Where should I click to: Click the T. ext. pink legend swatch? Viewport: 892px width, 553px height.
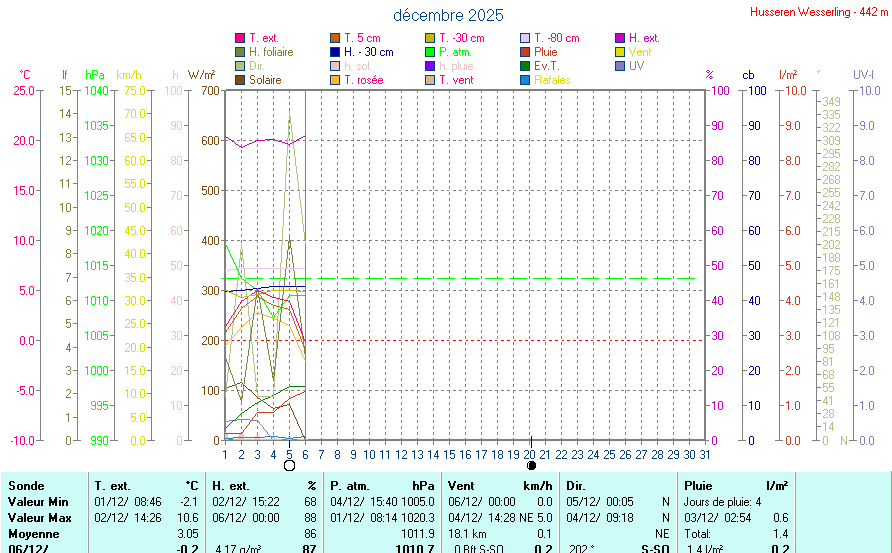tap(239, 38)
